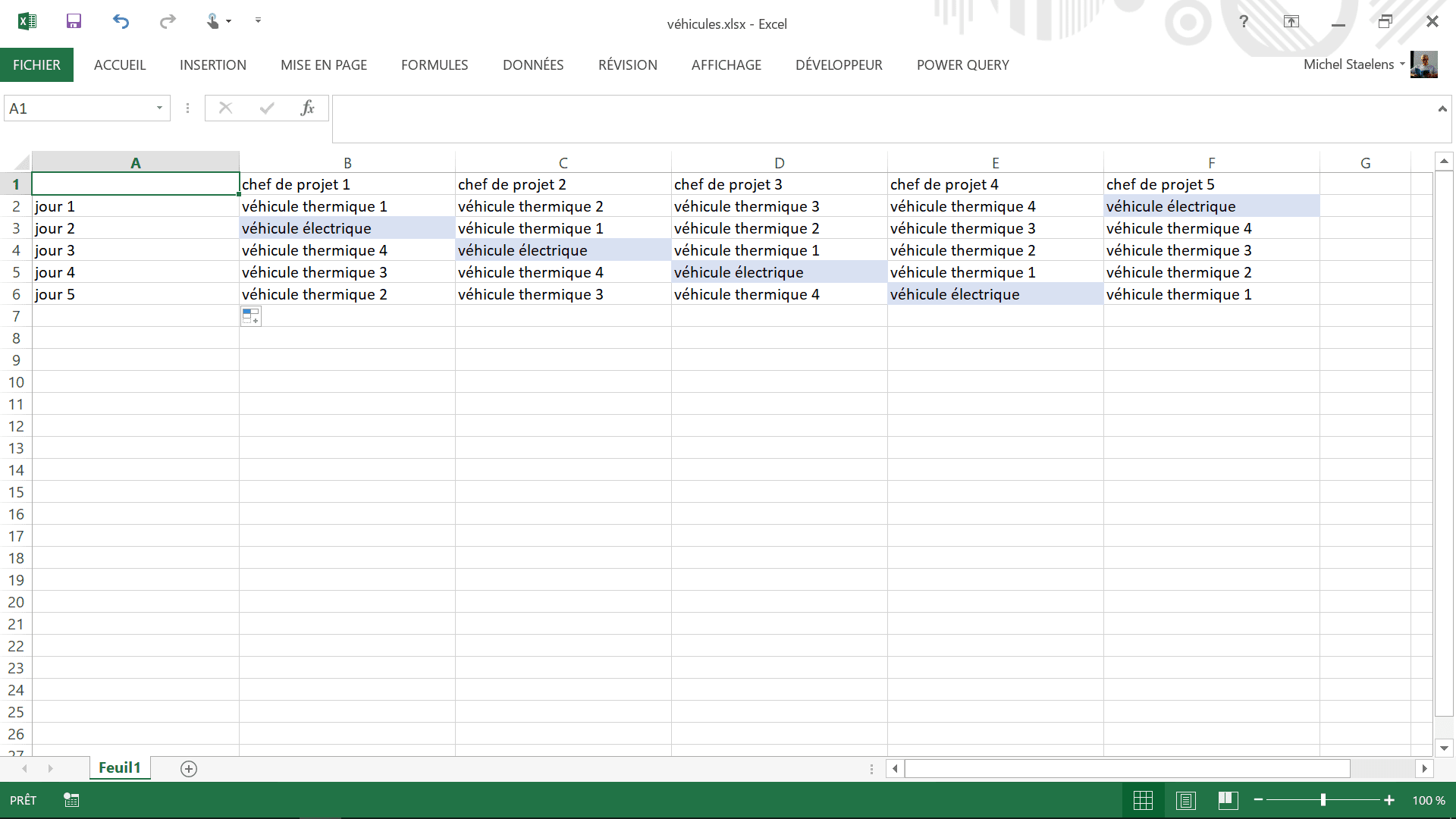Viewport: 1456px width, 819px height.
Task: Click the Insert Function fx icon
Action: [307, 108]
